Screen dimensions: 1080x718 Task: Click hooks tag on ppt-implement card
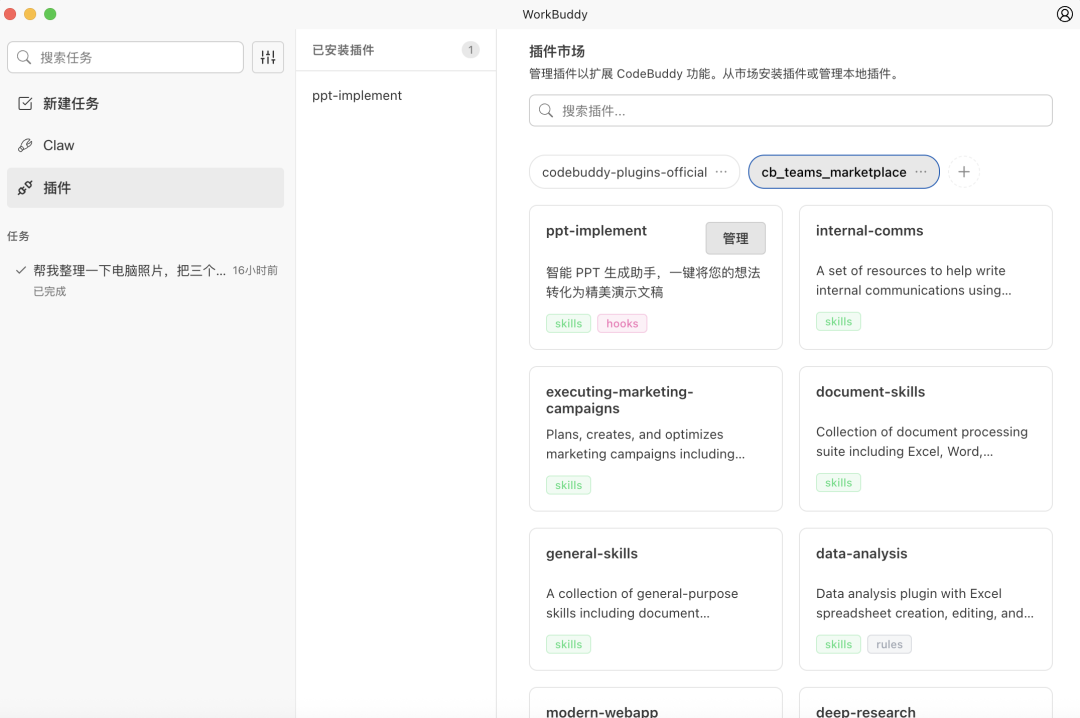coord(622,324)
